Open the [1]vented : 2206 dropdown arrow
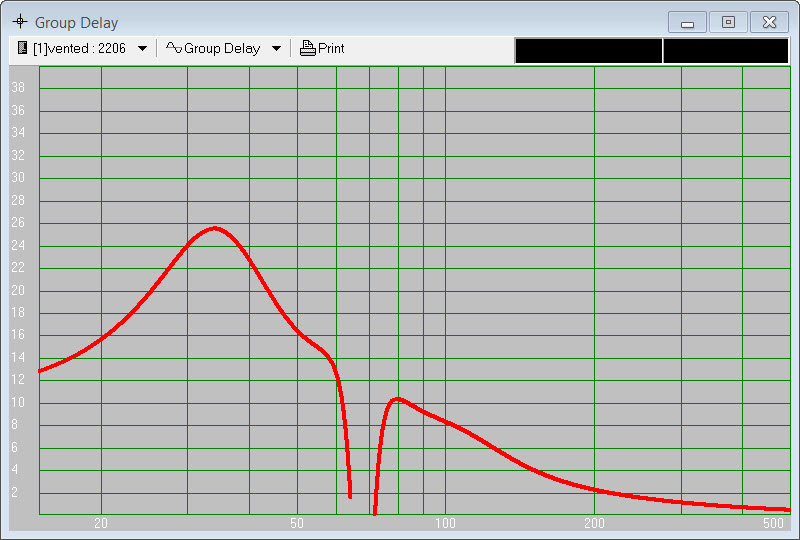Image resolution: width=800 pixels, height=540 pixels. coord(142,48)
